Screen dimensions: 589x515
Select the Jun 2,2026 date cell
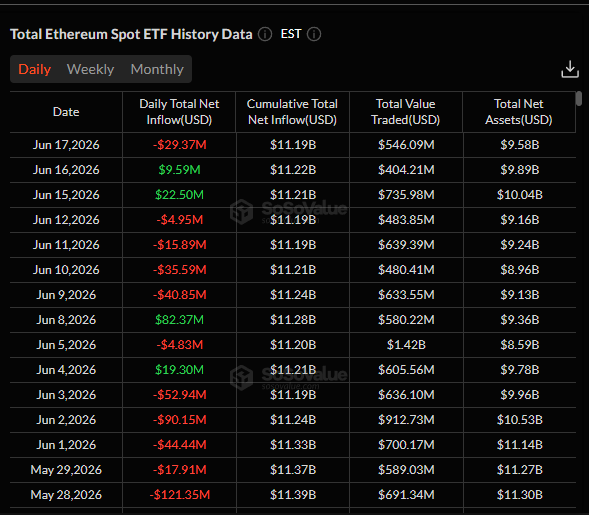(66, 420)
